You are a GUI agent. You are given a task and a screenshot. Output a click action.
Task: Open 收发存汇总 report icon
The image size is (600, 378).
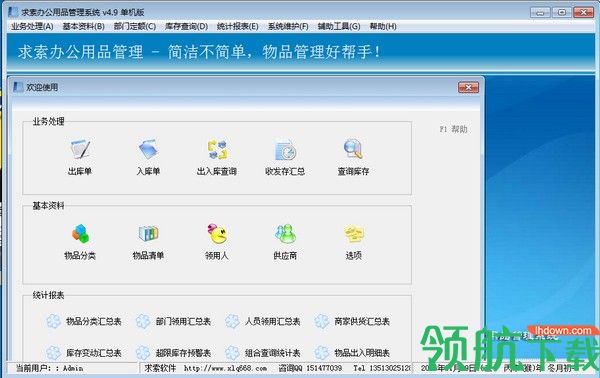click(x=285, y=150)
